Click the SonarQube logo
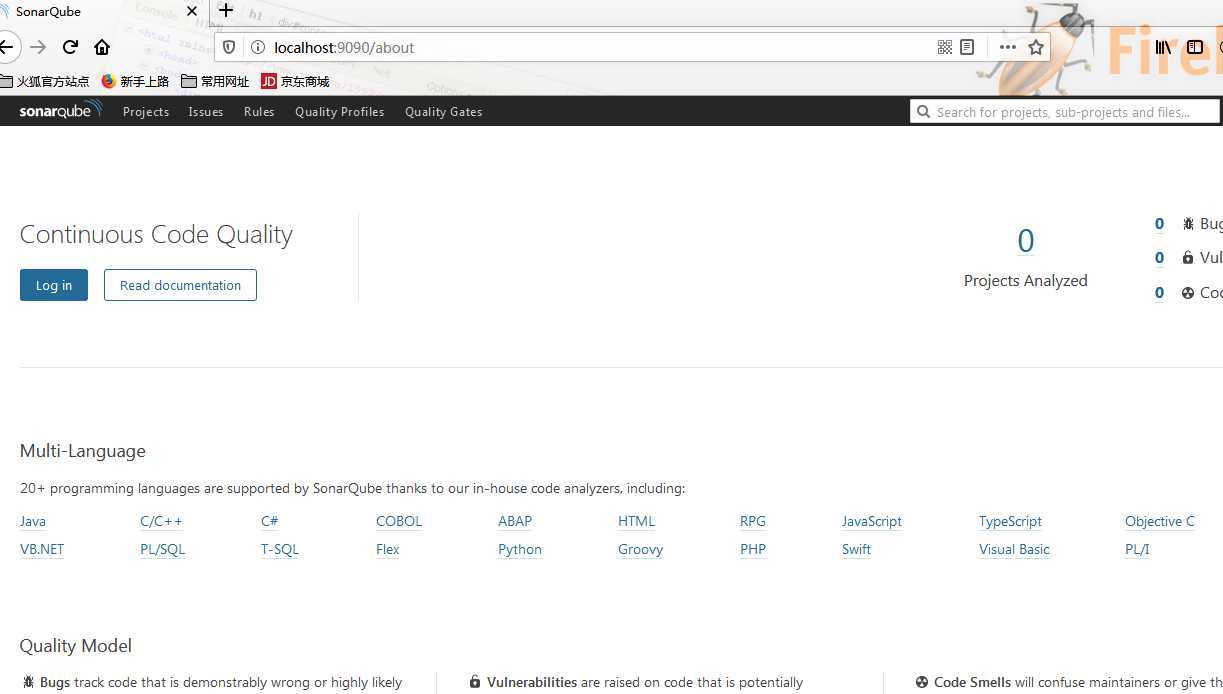 click(x=61, y=111)
